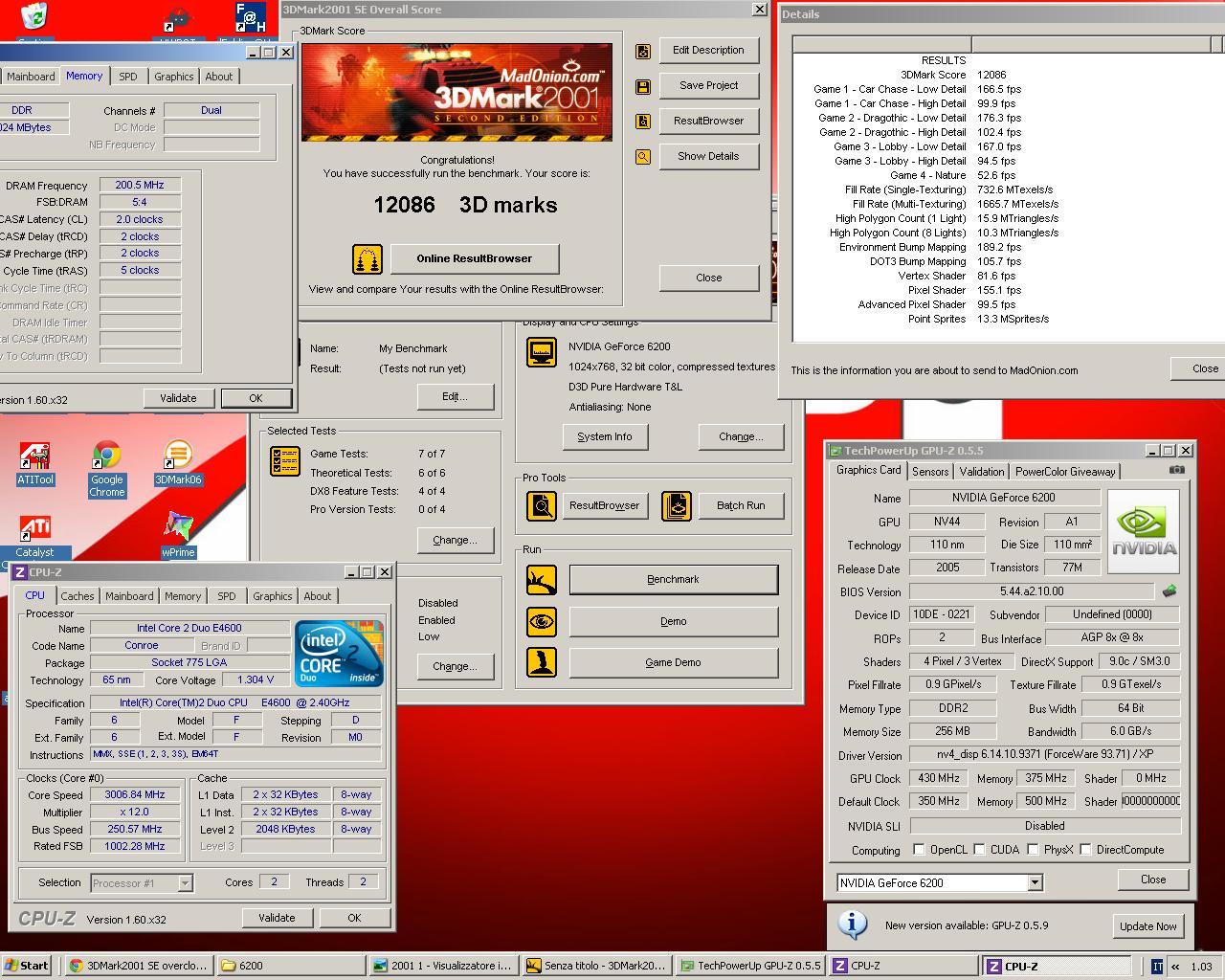This screenshot has width=1225, height=980.
Task: Open Catalyst desktop shortcut
Action: 35,537
